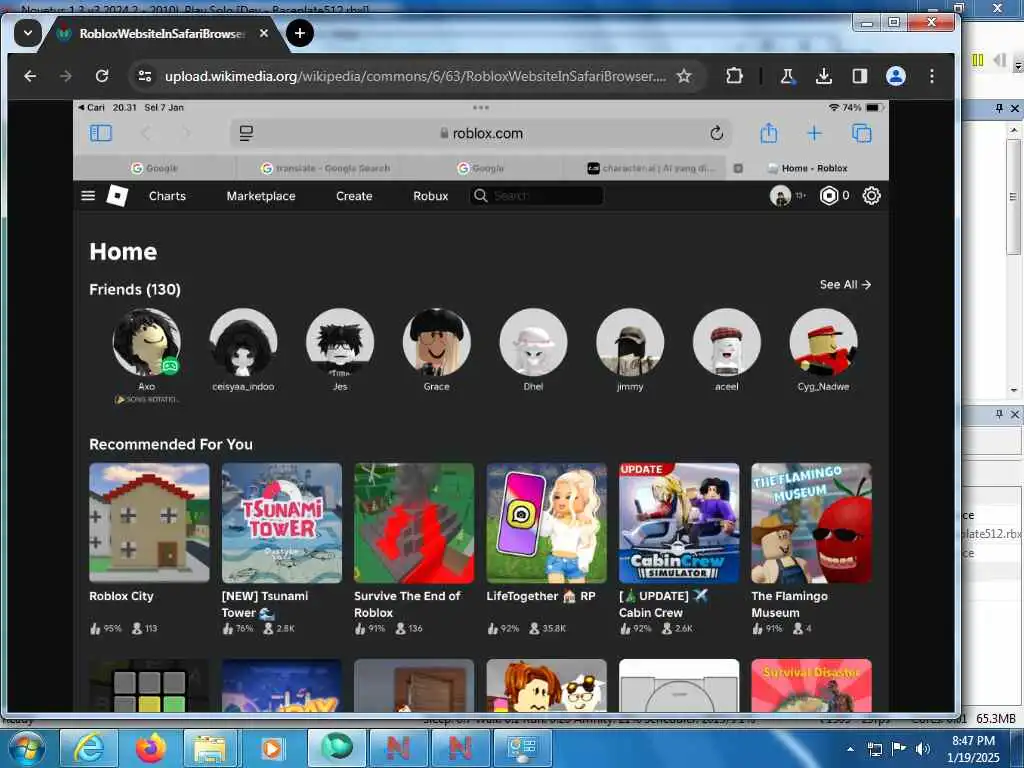Click the Roblox search field
This screenshot has height=768, width=1024.
click(x=536, y=196)
